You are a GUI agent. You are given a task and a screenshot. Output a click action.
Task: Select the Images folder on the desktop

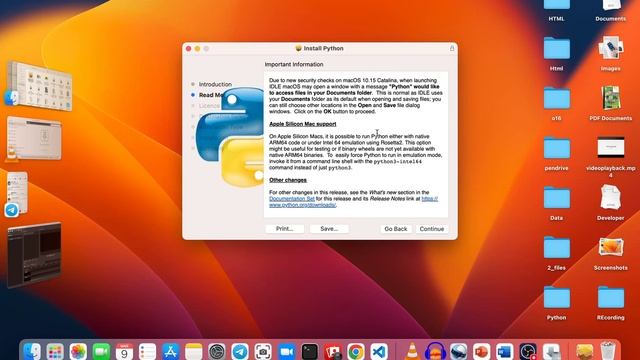coord(611,49)
